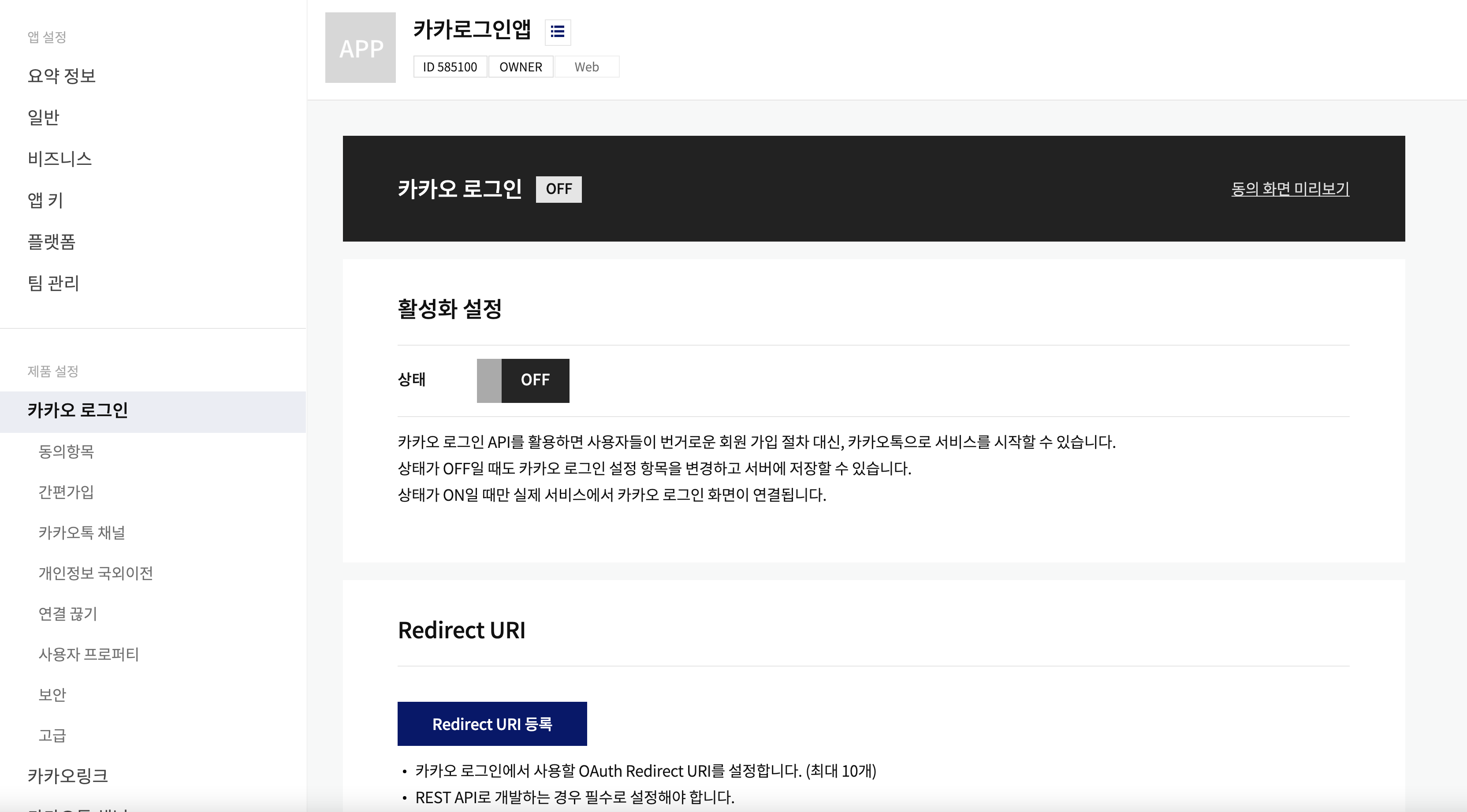Select 개인정보 국외이전 in sidebar

96,574
